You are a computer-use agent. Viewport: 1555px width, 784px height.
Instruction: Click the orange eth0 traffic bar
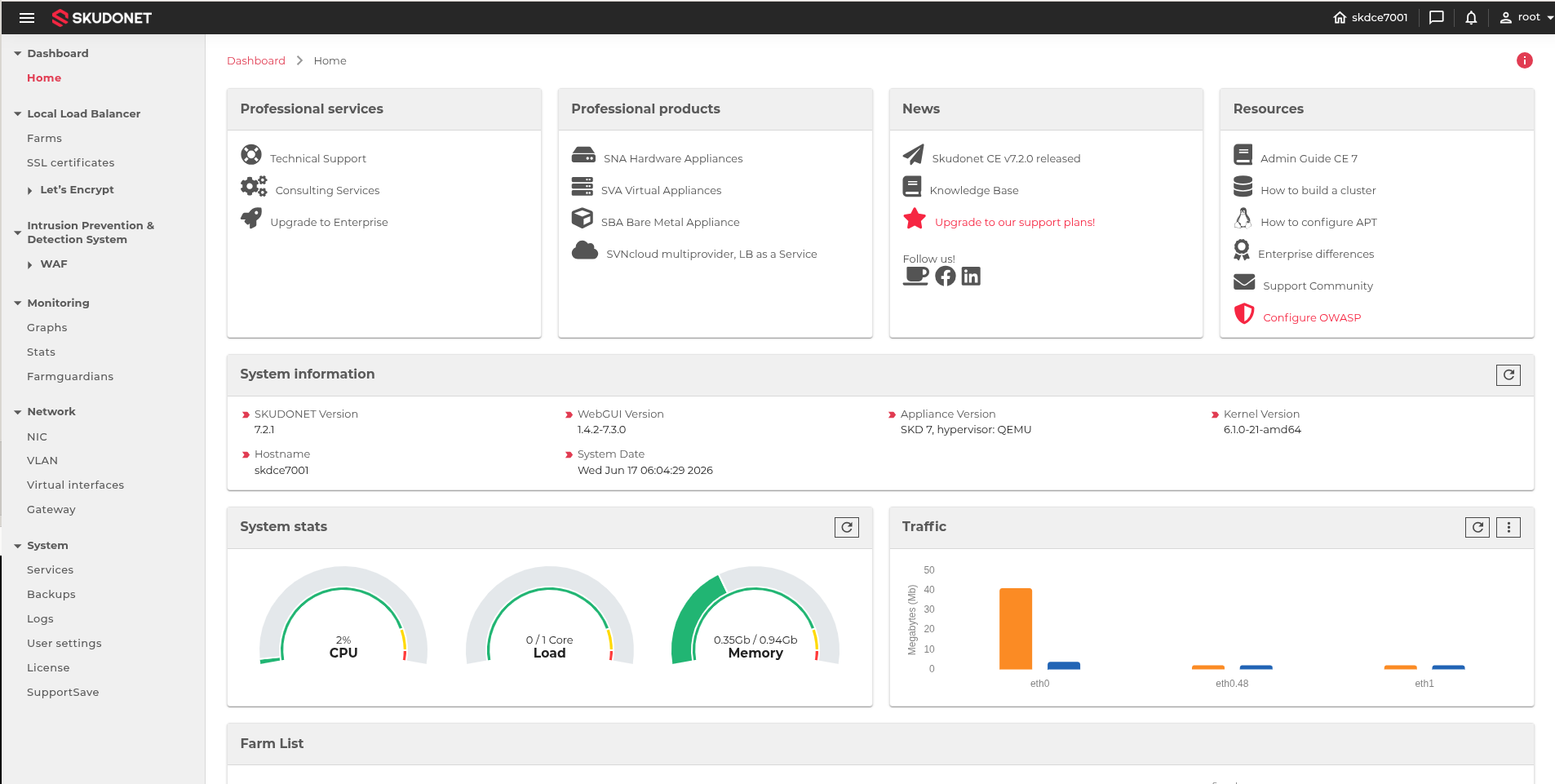1016,629
